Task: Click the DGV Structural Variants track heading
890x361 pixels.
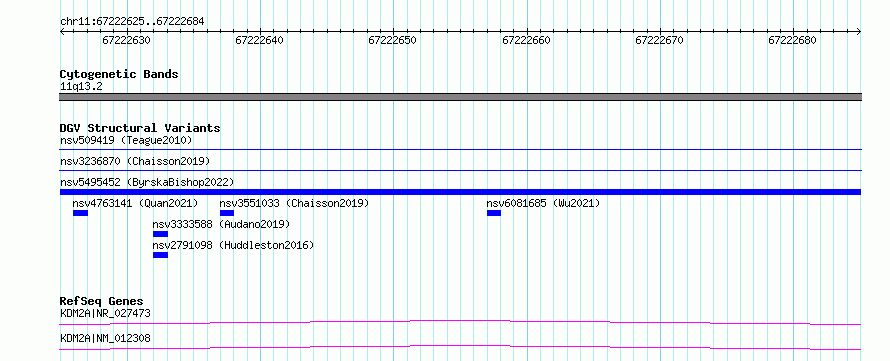Action: (x=140, y=128)
